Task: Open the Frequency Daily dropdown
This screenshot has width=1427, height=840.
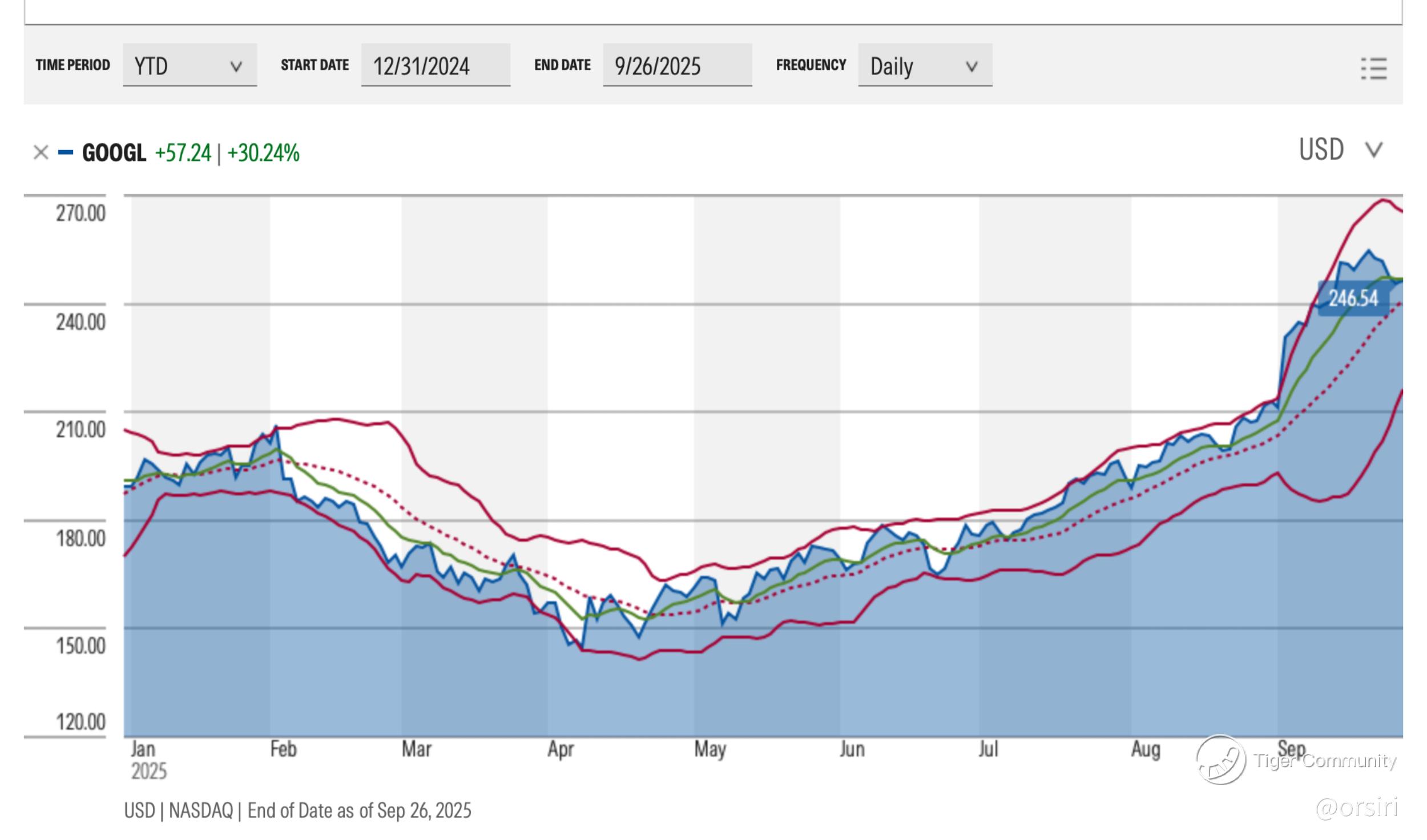Action: (x=925, y=66)
